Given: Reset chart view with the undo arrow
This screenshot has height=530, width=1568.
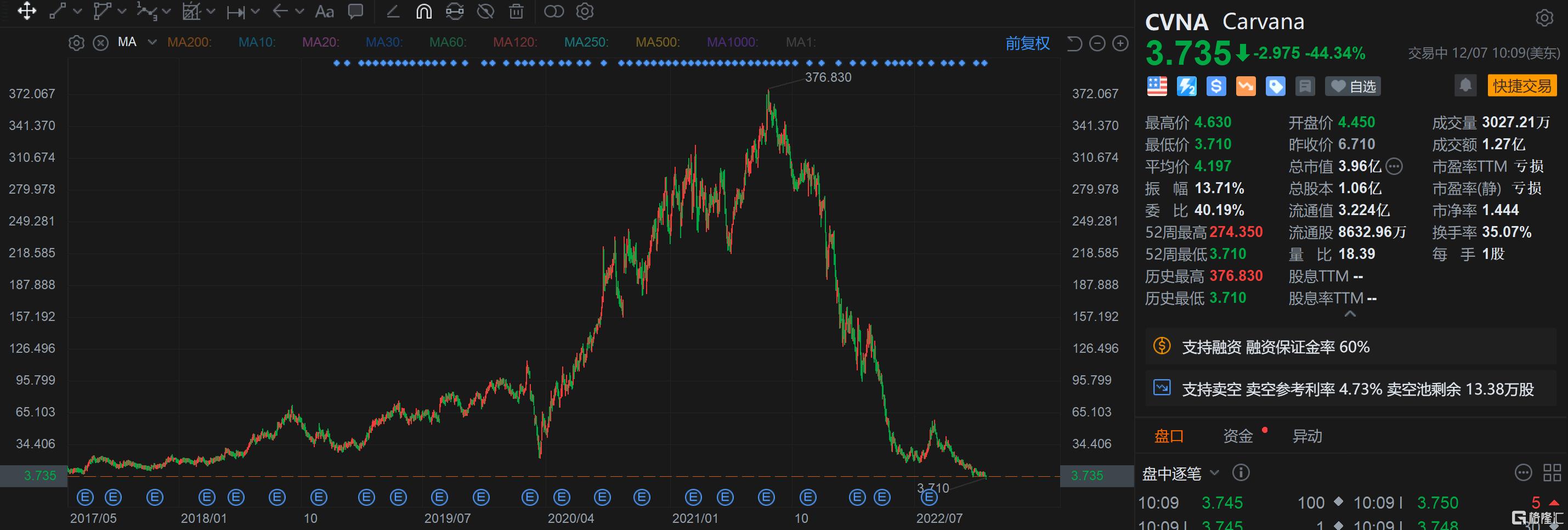Looking at the screenshot, I should 1074,43.
